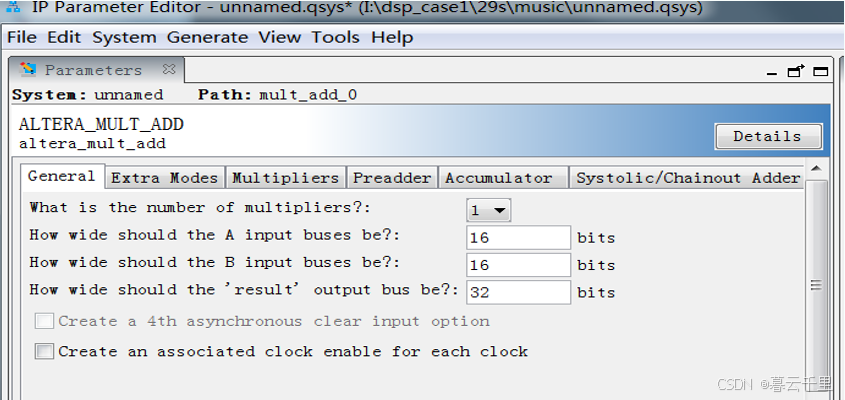845x400 pixels.
Task: Click the A input bus width field
Action: click(518, 237)
